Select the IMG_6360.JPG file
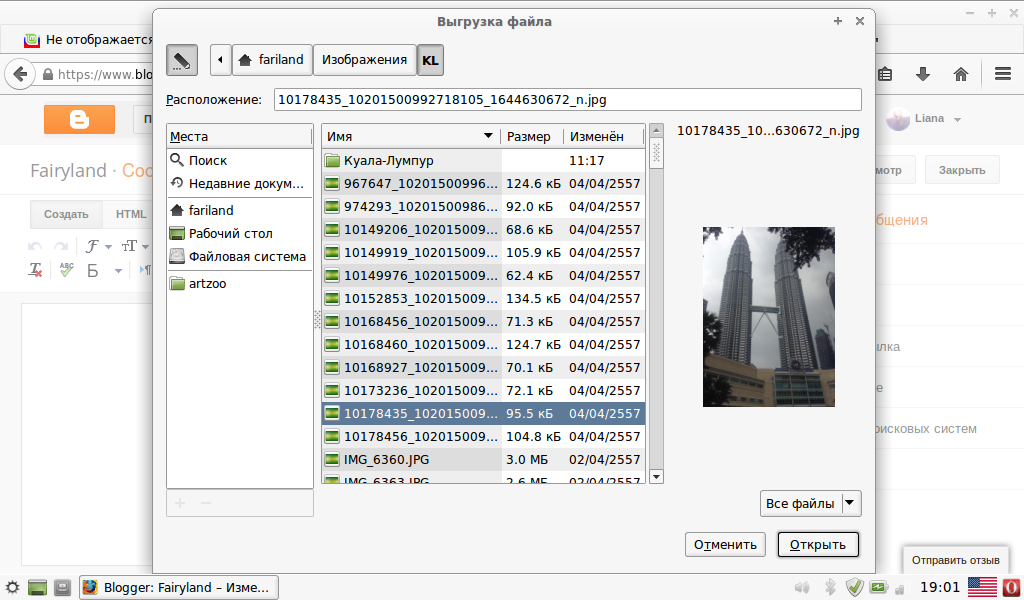This screenshot has width=1024, height=600. (386, 459)
